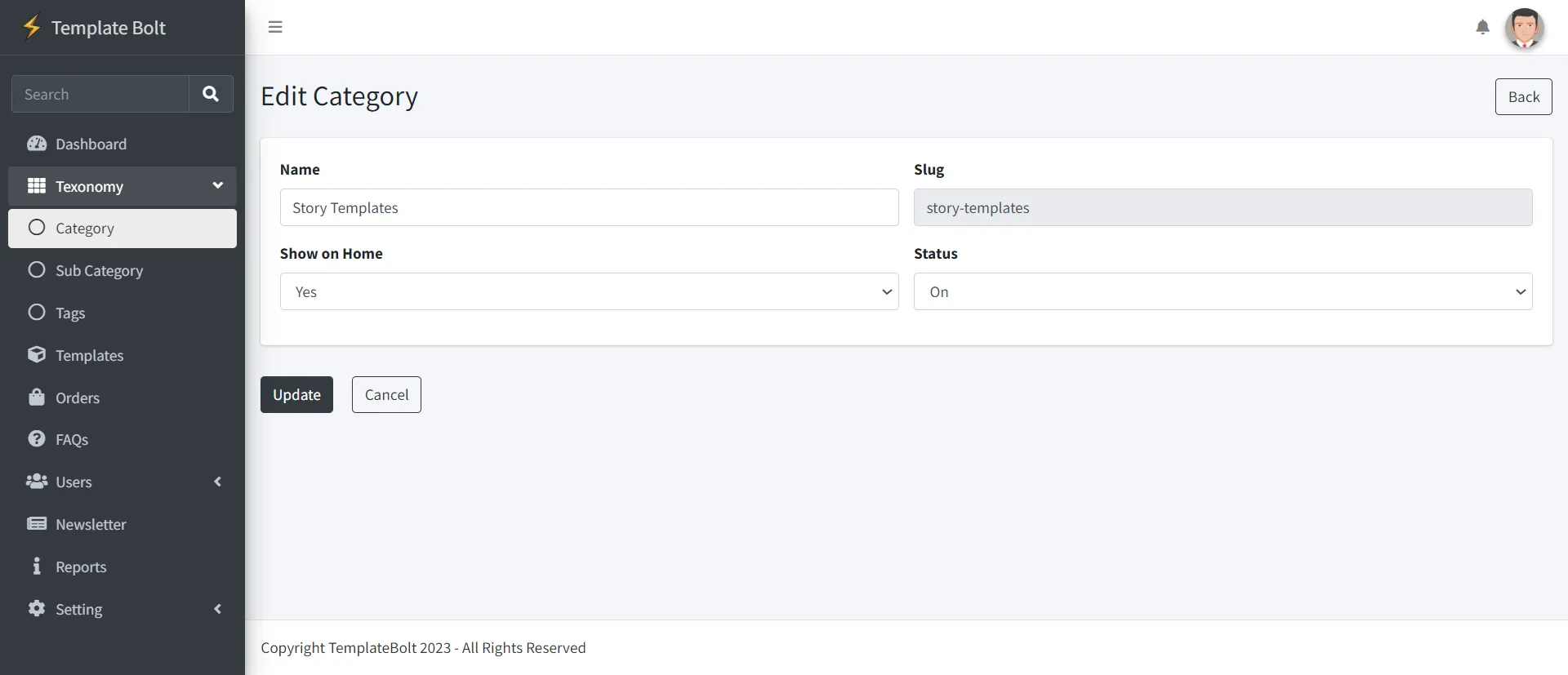
Task: Click the Templates box icon
Action: coord(36,355)
